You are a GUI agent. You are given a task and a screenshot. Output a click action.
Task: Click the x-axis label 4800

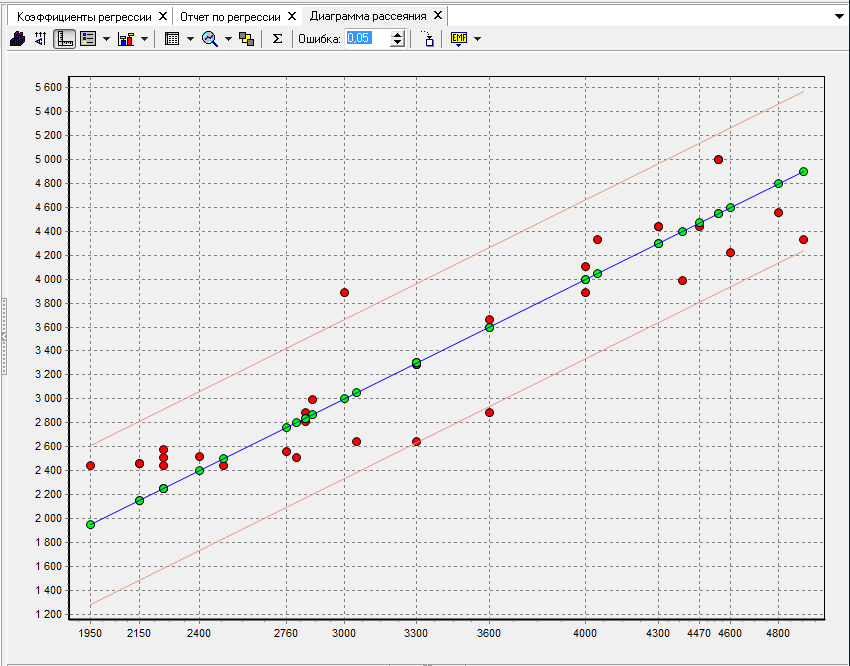[x=778, y=633]
